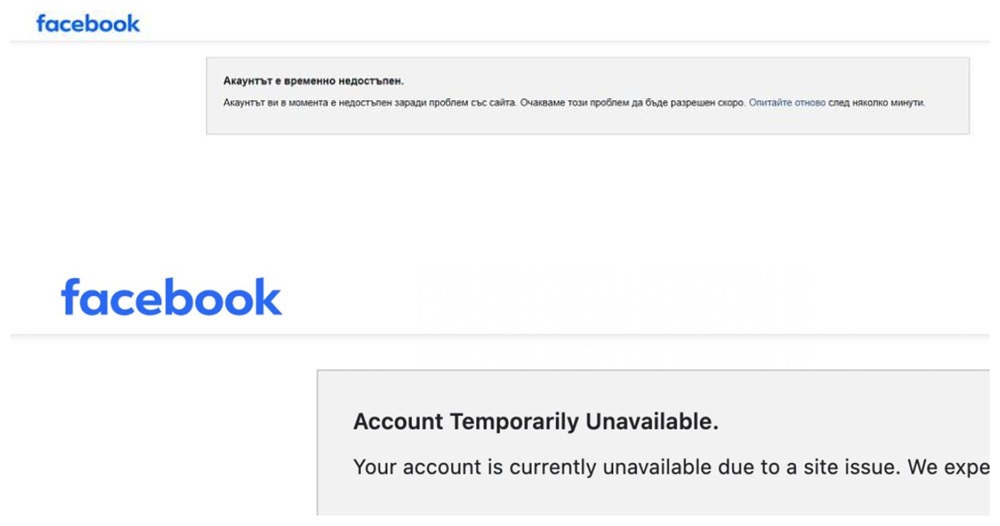
Task: Click the large blue facebook logo
Action: 171,297
